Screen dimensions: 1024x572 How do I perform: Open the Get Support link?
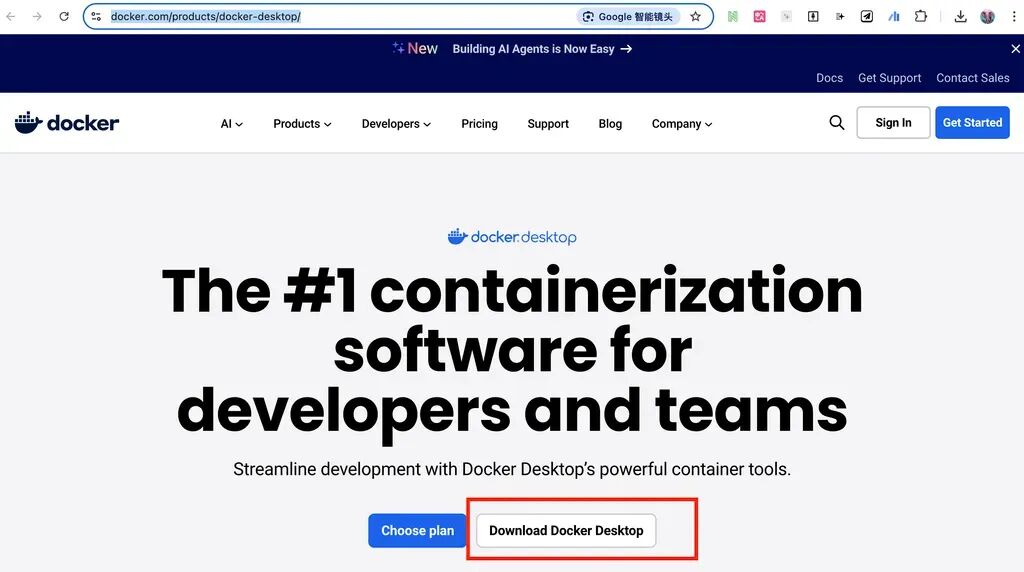[x=889, y=78]
